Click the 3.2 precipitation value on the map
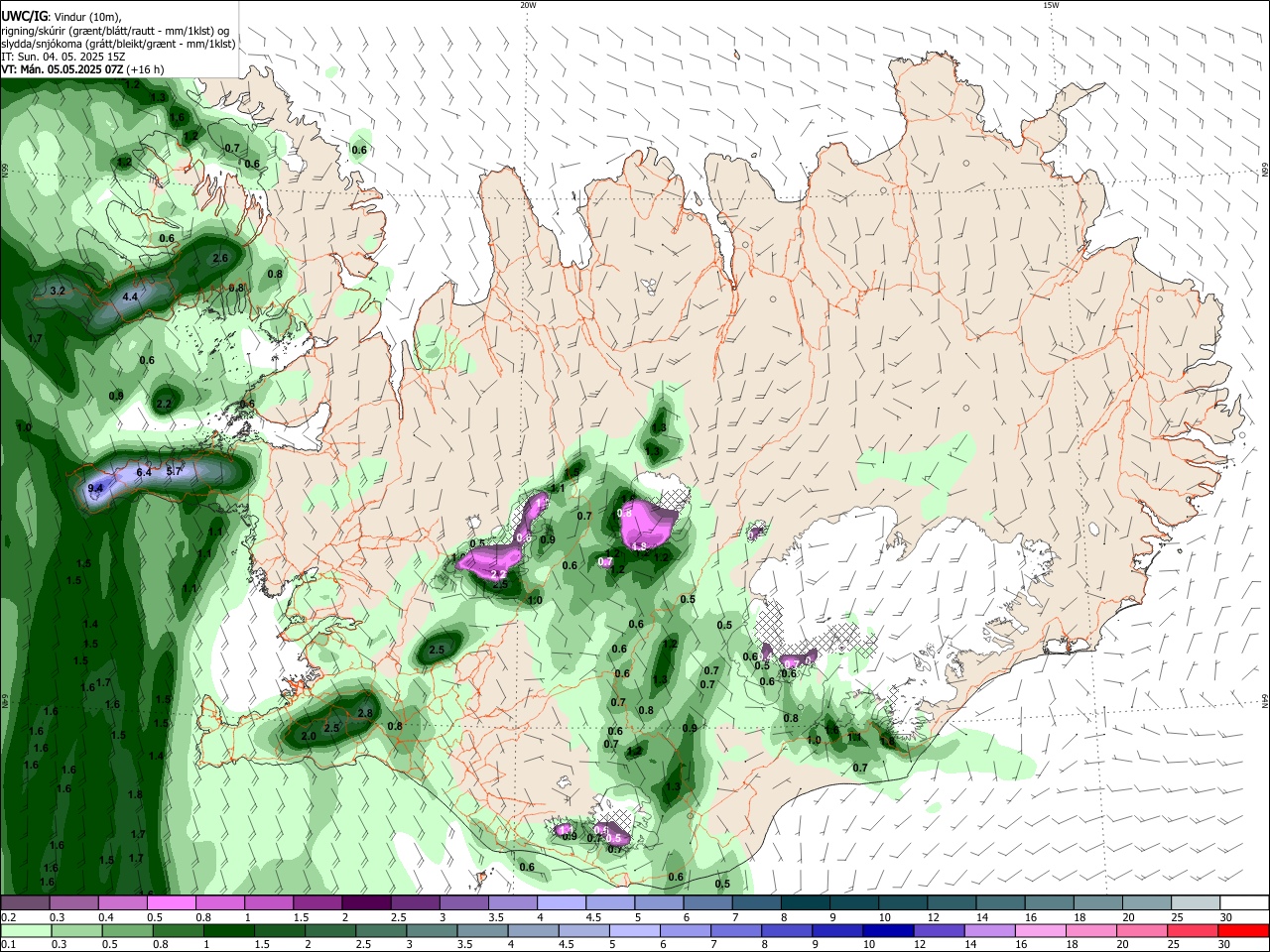The height and width of the screenshot is (952, 1270). click(x=57, y=291)
